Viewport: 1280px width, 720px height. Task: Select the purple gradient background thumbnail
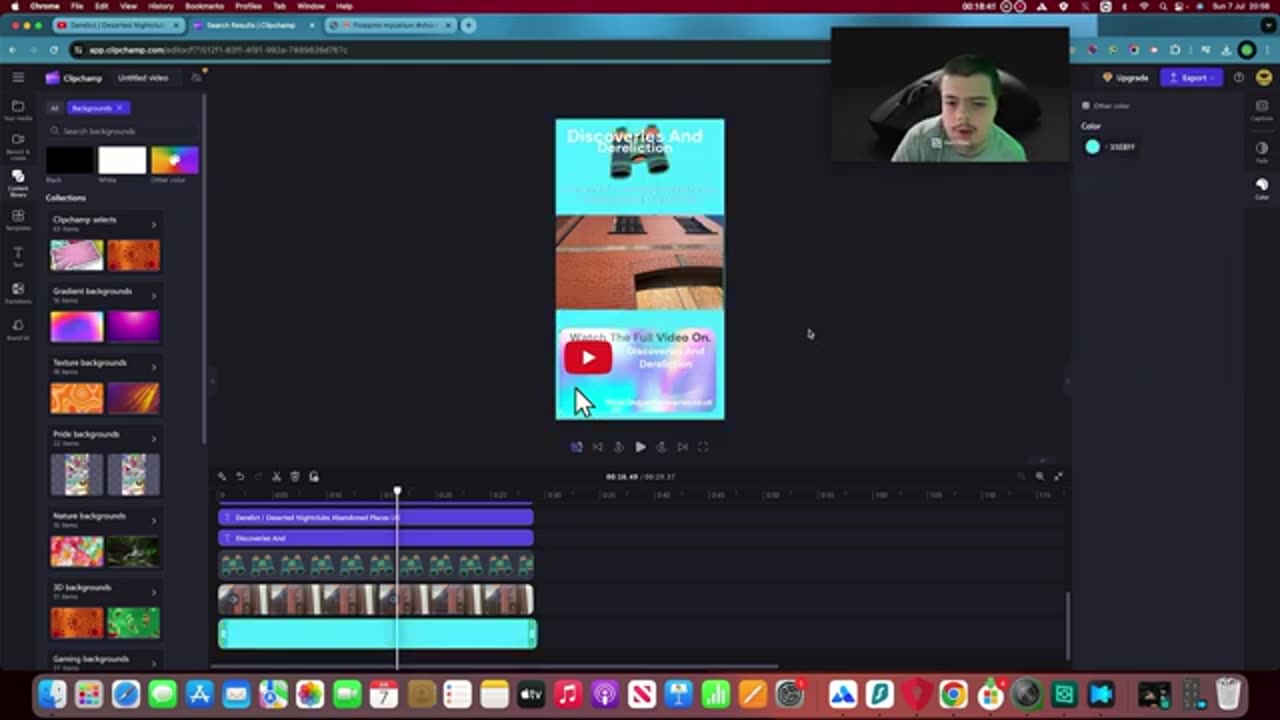click(x=134, y=327)
